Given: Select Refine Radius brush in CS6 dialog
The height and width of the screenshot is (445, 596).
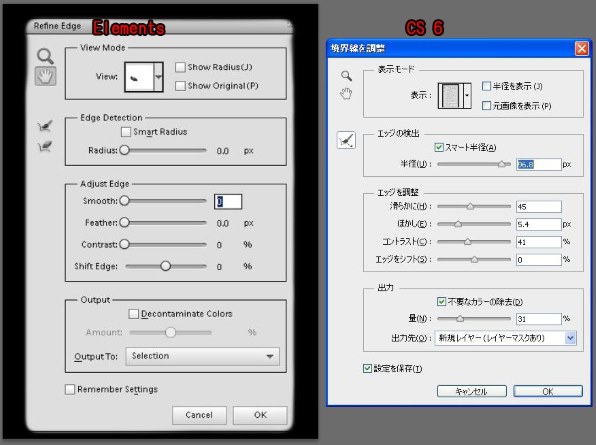Looking at the screenshot, I should [346, 140].
